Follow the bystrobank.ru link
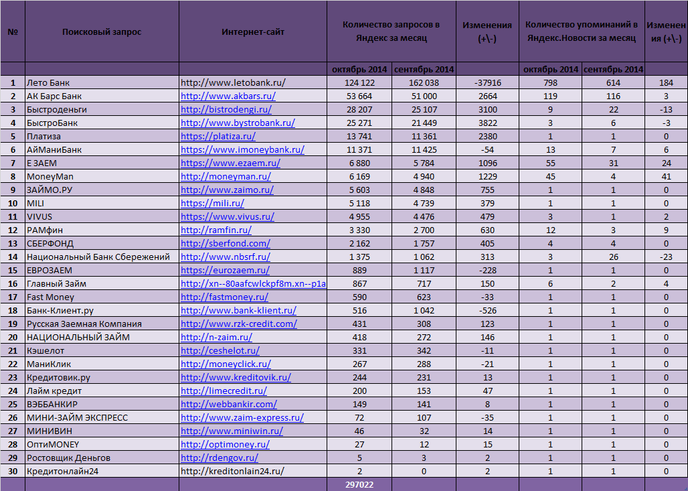688x491 pixels. (x=237, y=123)
